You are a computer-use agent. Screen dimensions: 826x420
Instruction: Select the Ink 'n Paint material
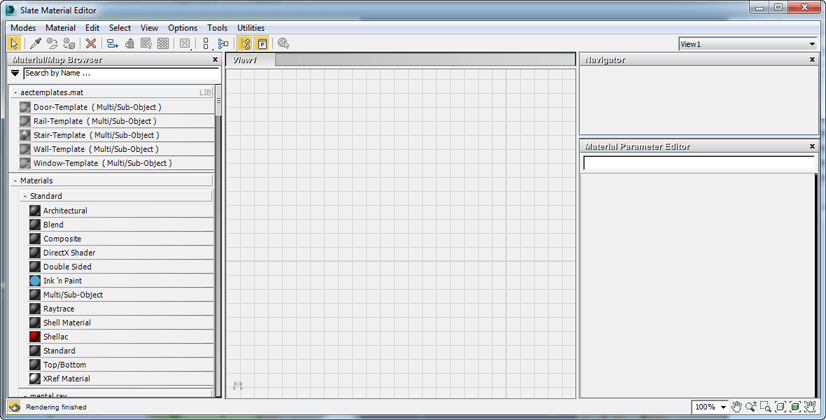coord(121,280)
